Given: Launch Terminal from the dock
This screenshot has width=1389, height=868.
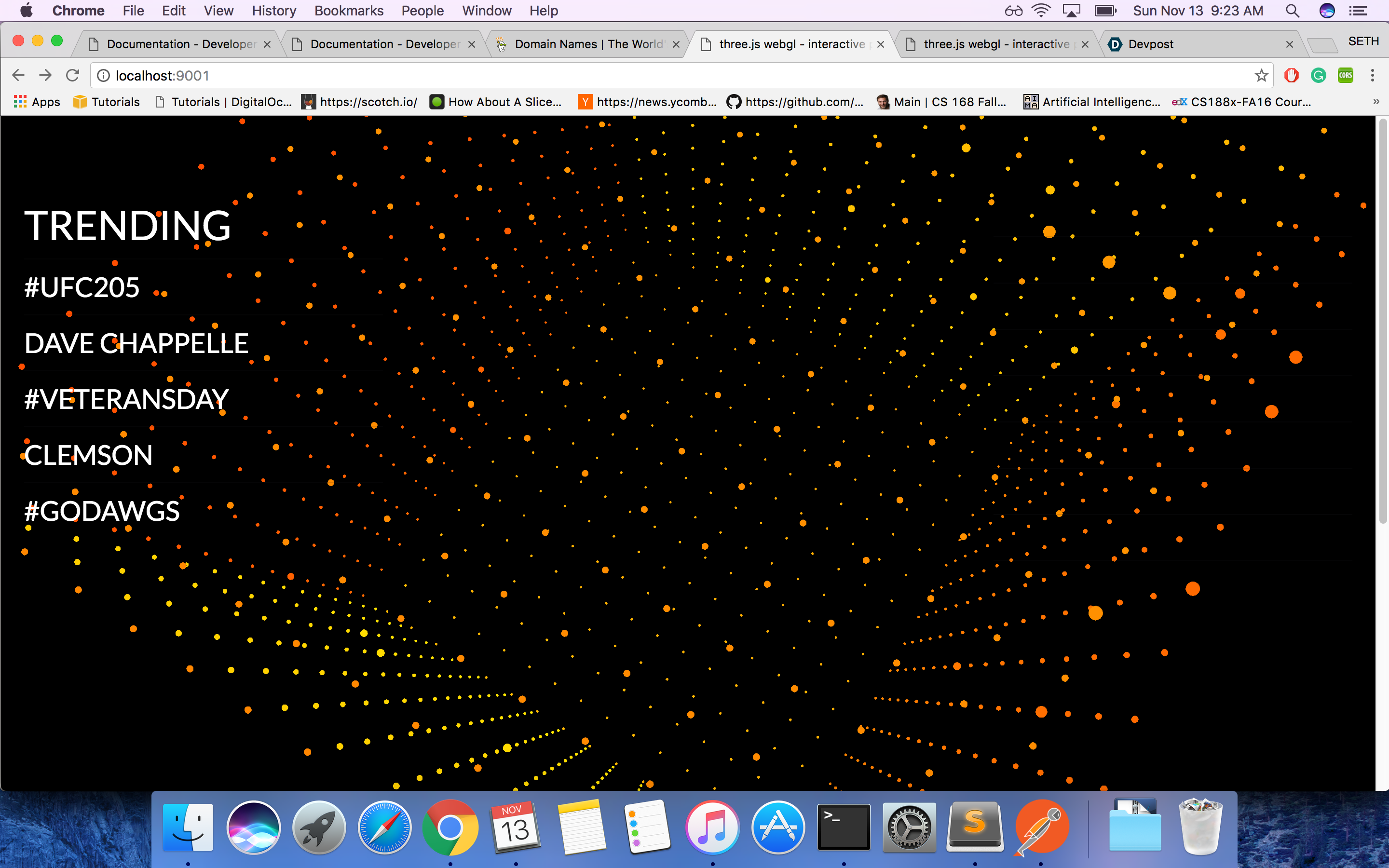Looking at the screenshot, I should [x=843, y=827].
